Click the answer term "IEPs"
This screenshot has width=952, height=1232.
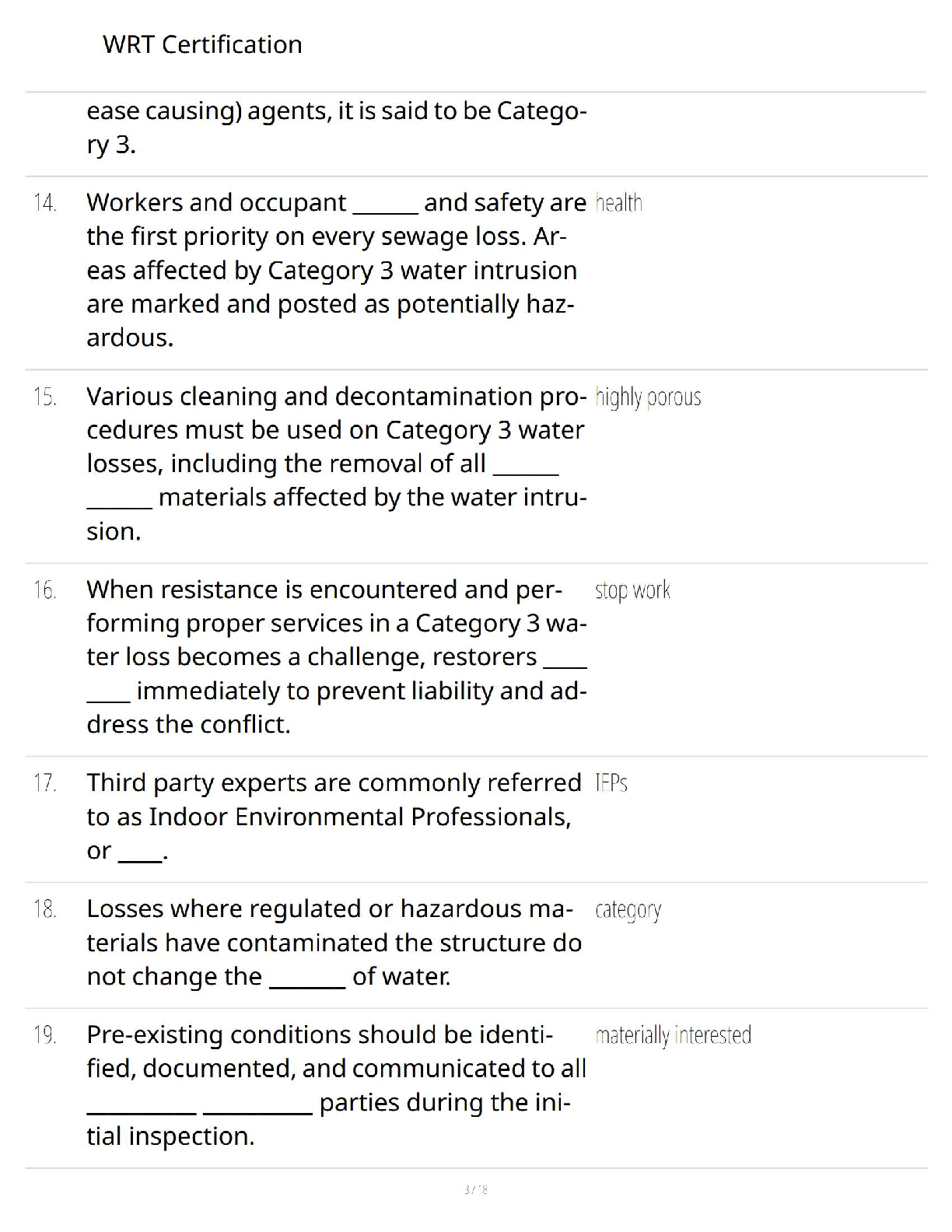point(611,783)
